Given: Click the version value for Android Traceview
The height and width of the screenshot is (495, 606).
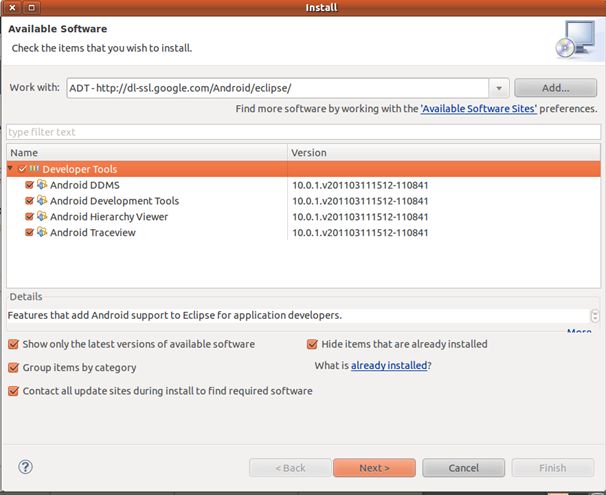Looking at the screenshot, I should (360, 233).
